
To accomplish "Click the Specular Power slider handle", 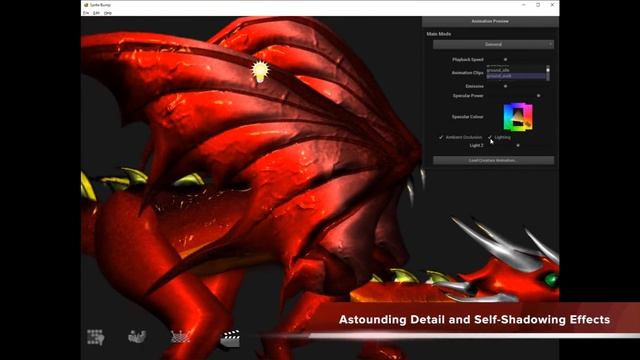I will click(538, 96).
